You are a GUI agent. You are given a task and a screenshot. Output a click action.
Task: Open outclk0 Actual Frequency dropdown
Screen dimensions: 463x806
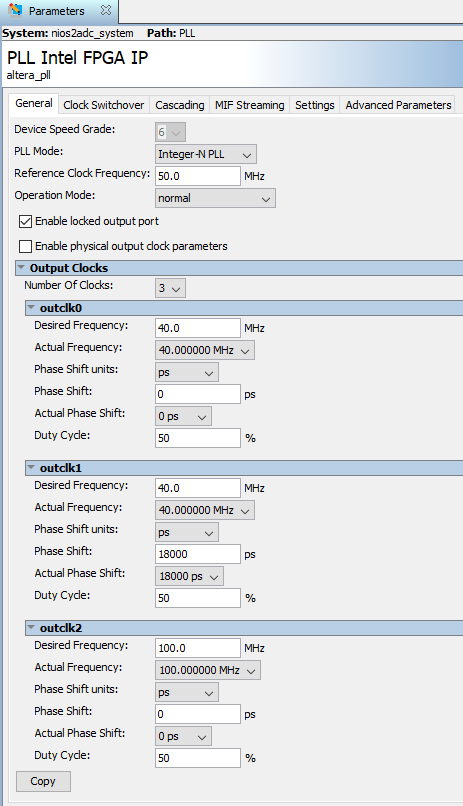205,351
